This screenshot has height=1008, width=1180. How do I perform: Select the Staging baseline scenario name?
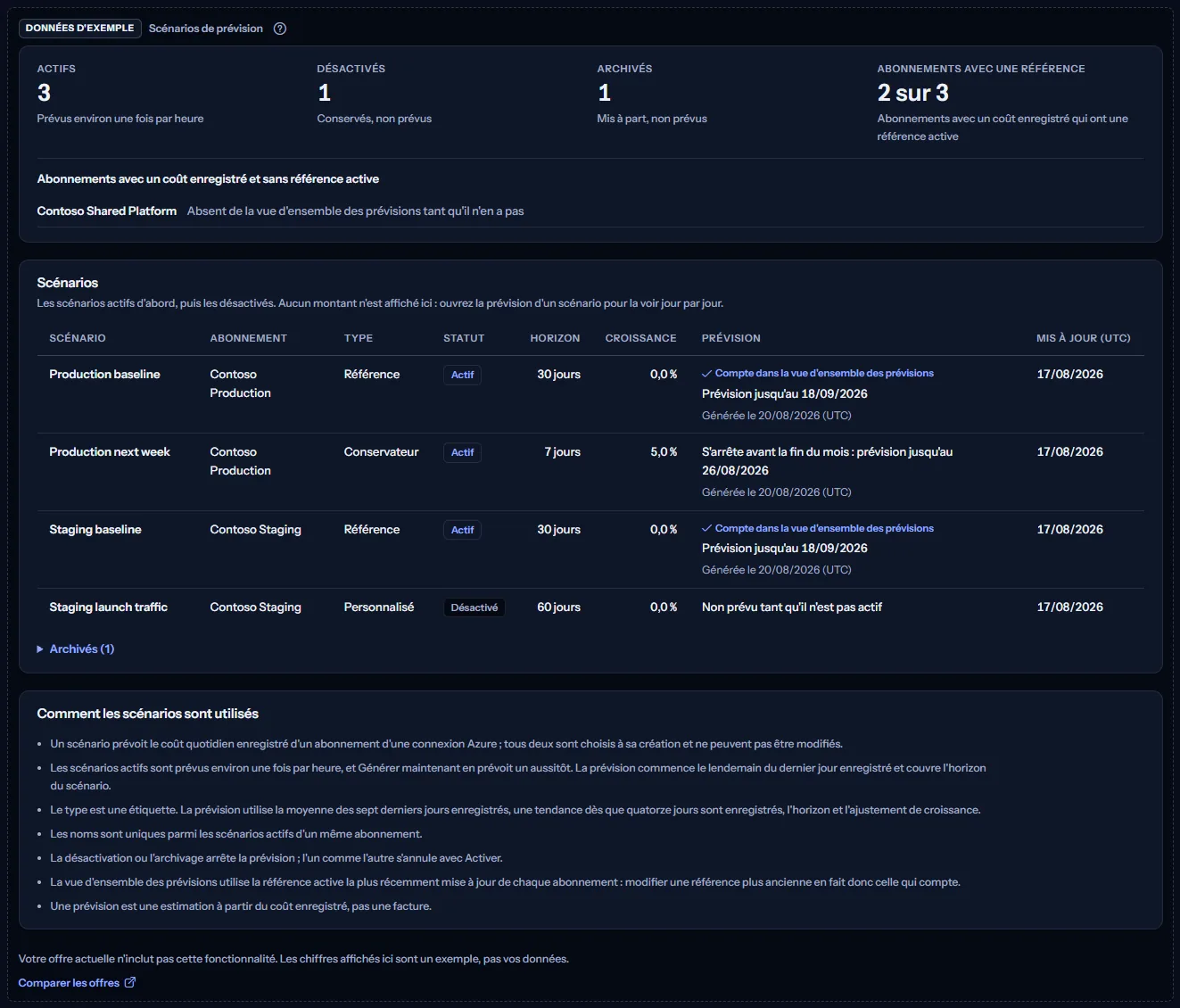point(95,530)
